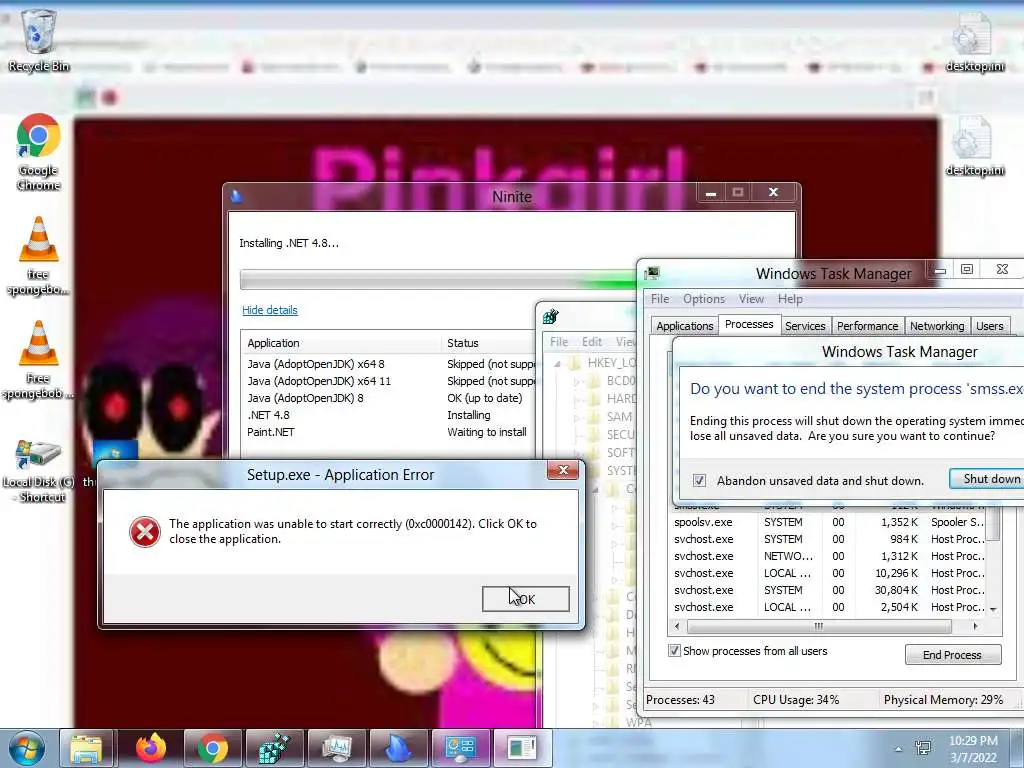1024x768 pixels.
Task: Click the red error icon in Setup.exe dialog
Action: (x=145, y=532)
